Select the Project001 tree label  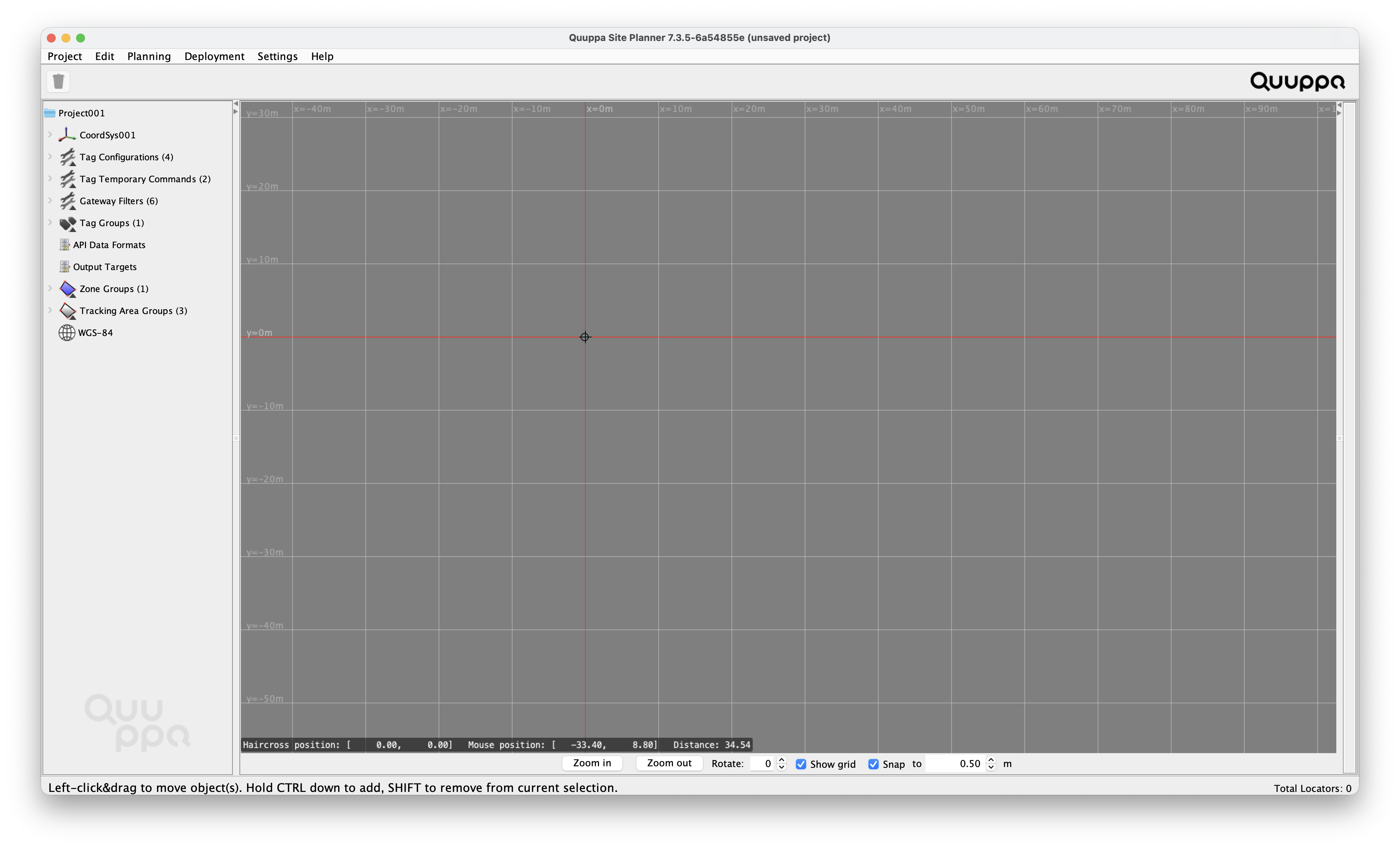(82, 113)
